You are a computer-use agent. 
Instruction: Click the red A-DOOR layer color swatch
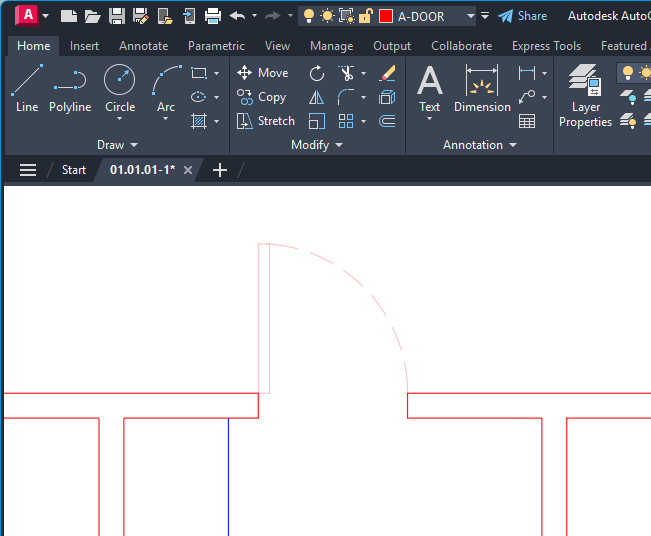386,16
